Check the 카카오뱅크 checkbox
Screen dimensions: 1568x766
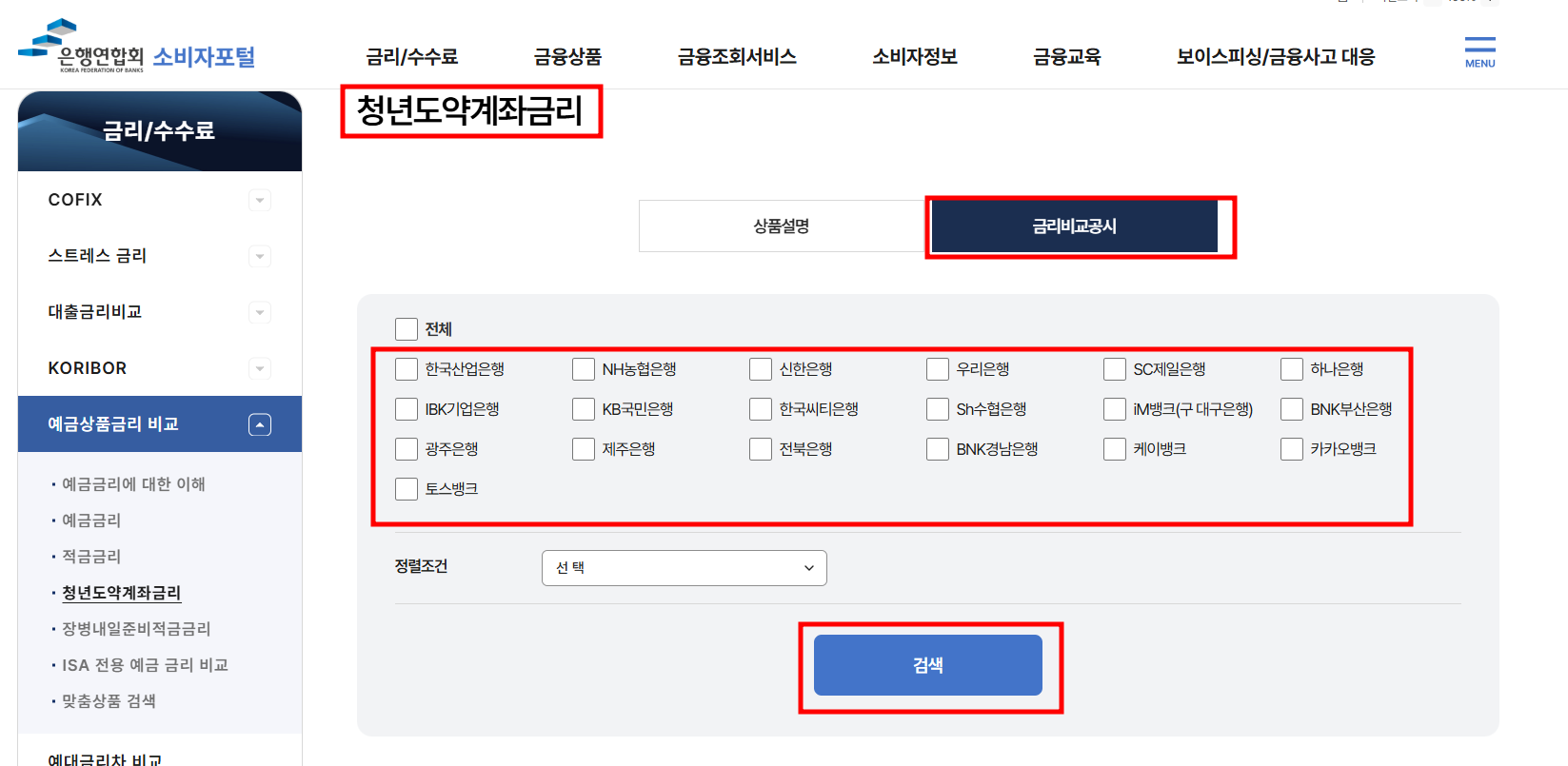[x=1292, y=449]
